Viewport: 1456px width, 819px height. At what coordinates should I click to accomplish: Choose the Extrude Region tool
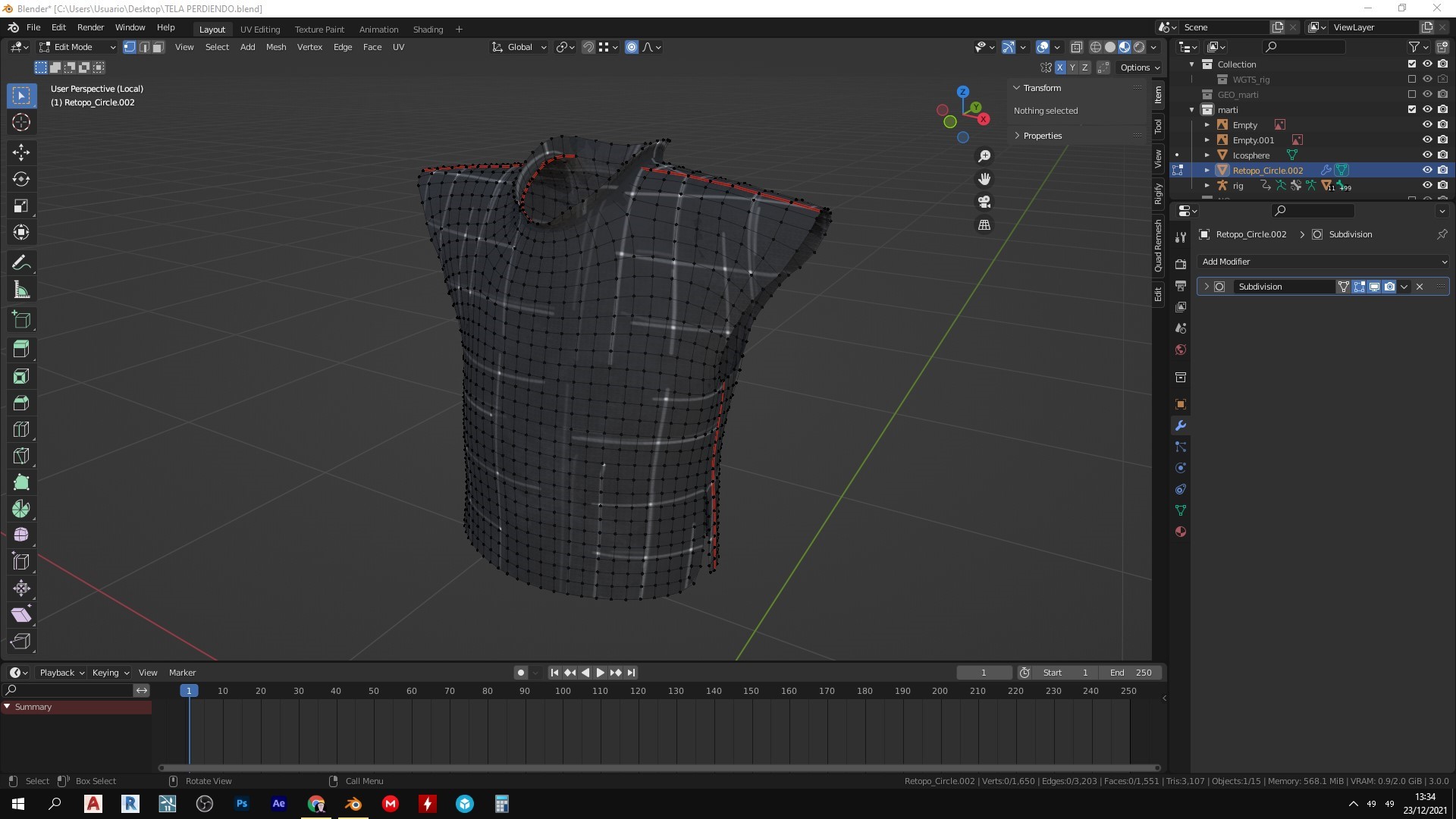pyautogui.click(x=21, y=350)
